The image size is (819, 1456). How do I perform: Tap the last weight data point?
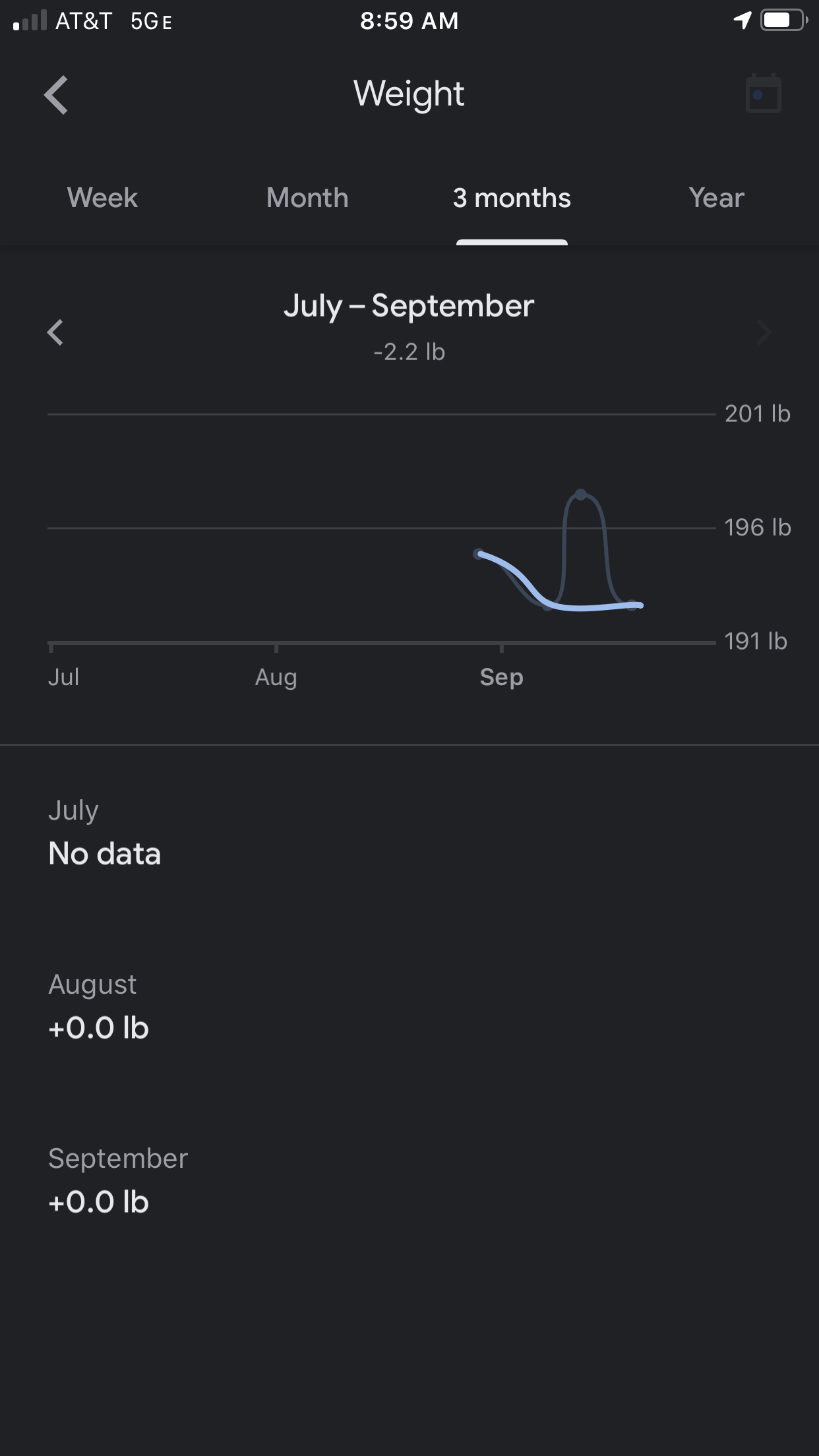point(633,605)
